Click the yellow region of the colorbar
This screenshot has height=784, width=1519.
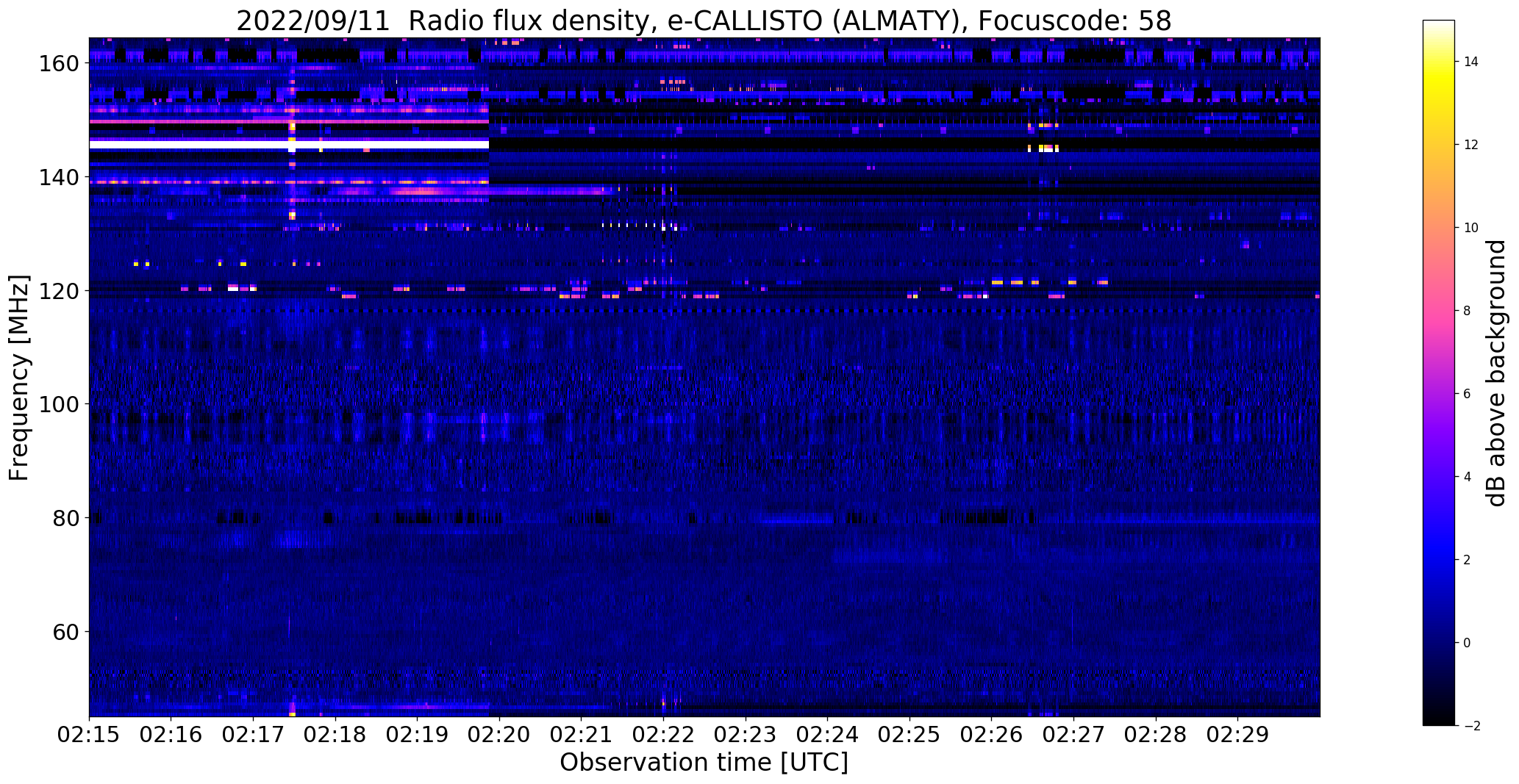[1439, 82]
